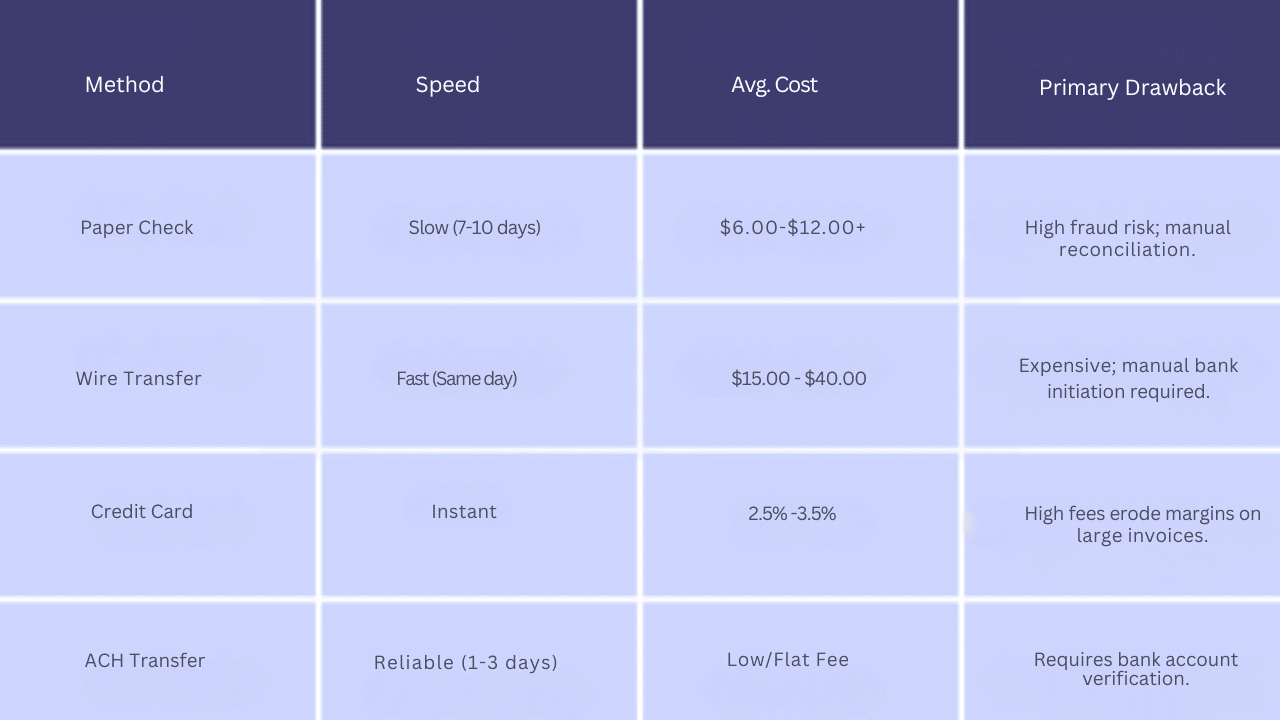Select the manual bank initiation drawback text
This screenshot has height=720, width=1280.
coord(1128,379)
